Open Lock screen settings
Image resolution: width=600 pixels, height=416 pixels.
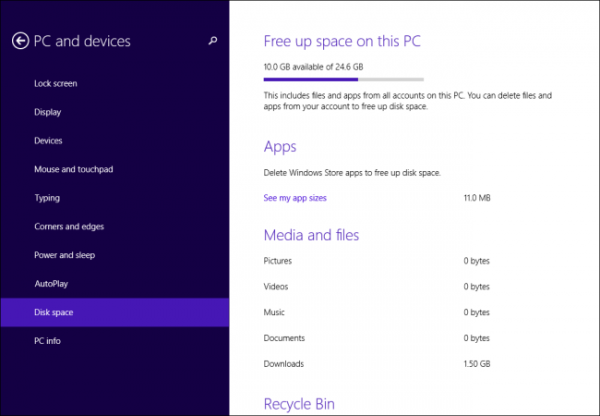click(x=56, y=84)
